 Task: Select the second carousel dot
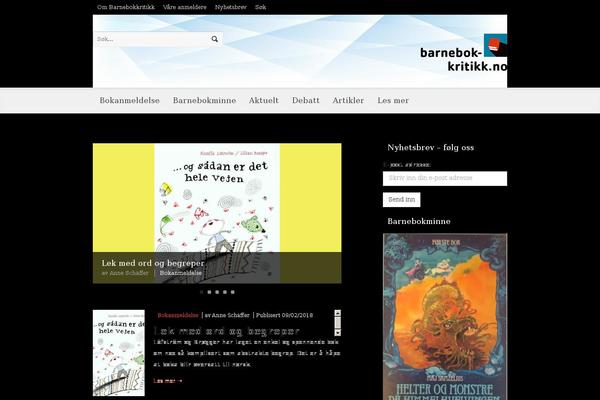click(x=209, y=292)
